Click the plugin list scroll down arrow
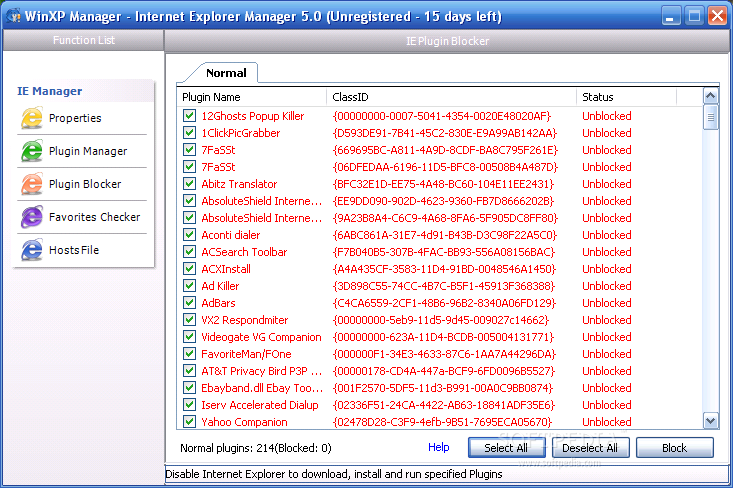The width and height of the screenshot is (733, 488). (711, 421)
